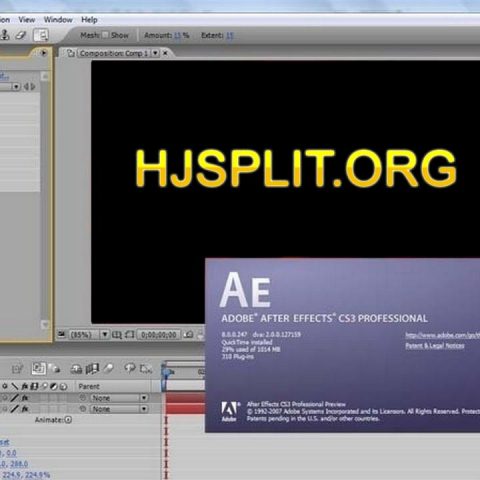Image resolution: width=480 pixels, height=480 pixels.
Task: Click the Amount percentage value
Action: [178, 35]
